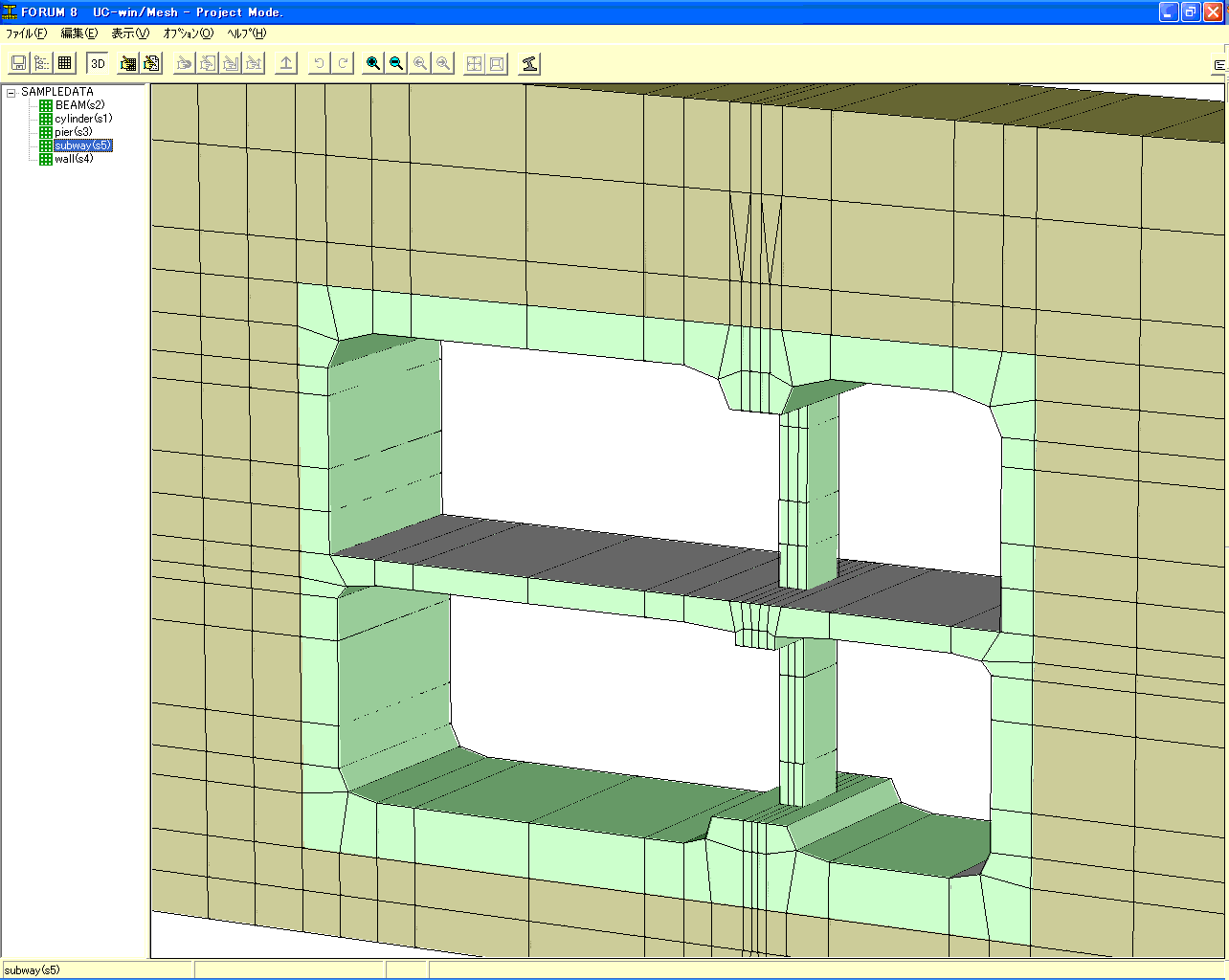The image size is (1229, 980).
Task: Click the Undo arrow icon
Action: tap(320, 63)
